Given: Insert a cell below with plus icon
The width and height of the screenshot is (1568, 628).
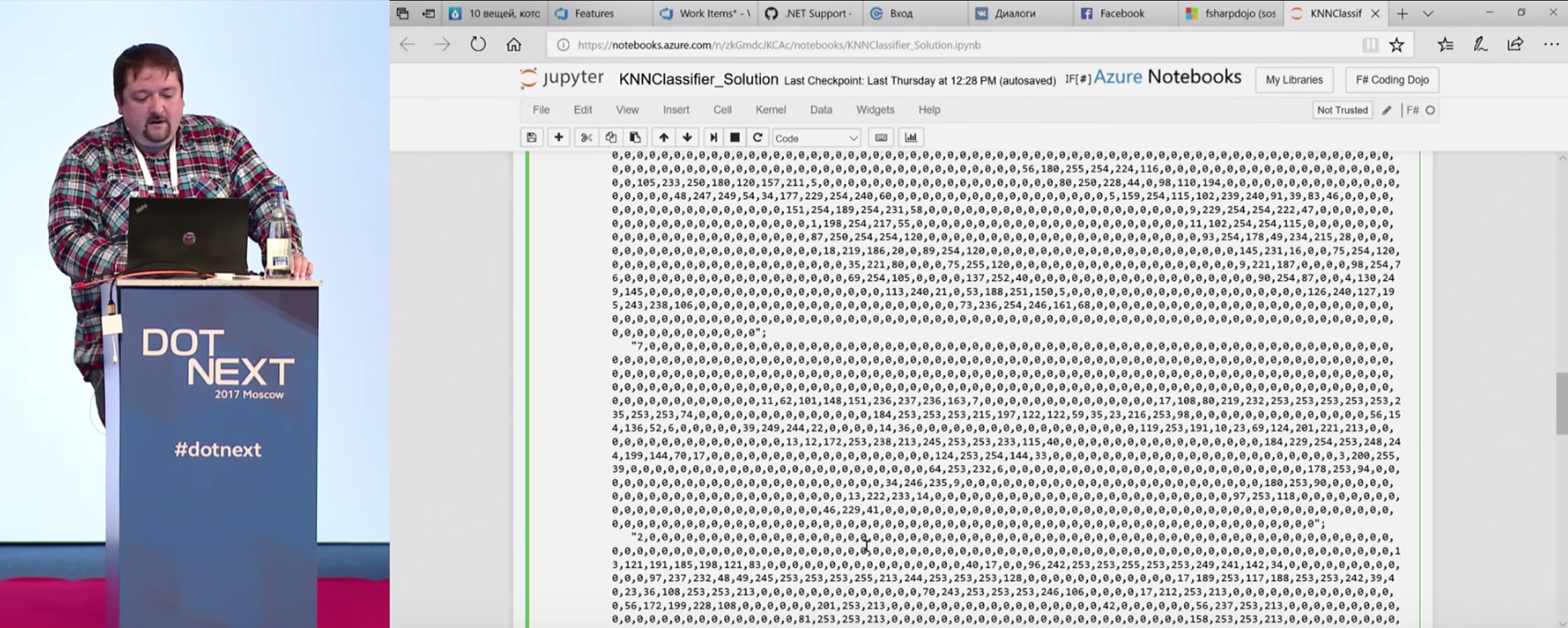Looking at the screenshot, I should (x=558, y=137).
